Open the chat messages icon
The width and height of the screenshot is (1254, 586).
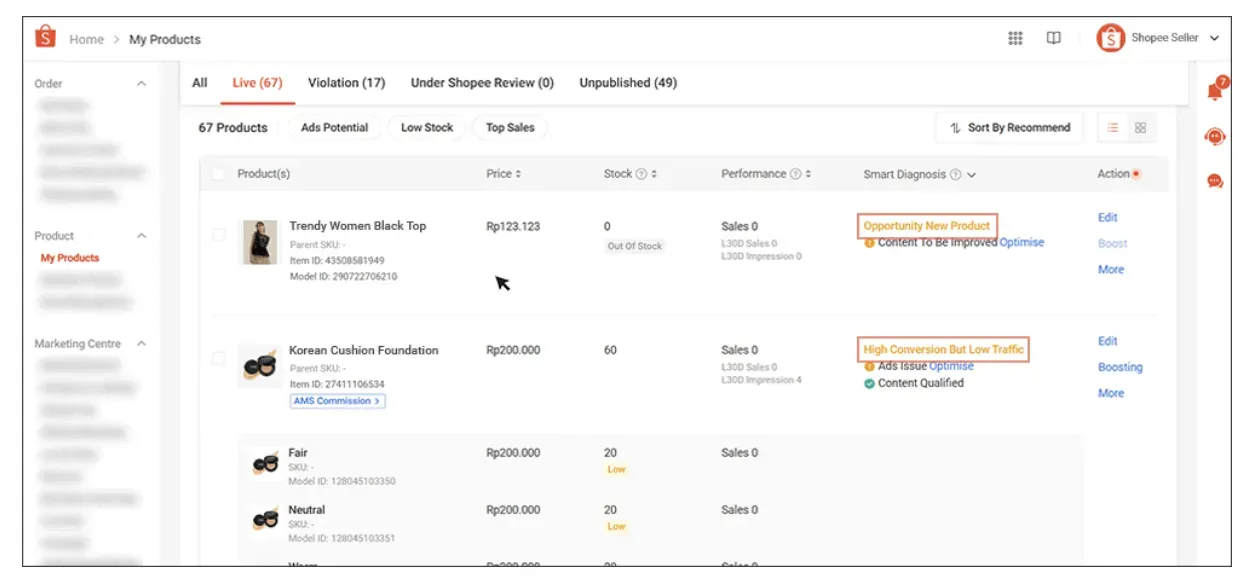pos(1215,181)
